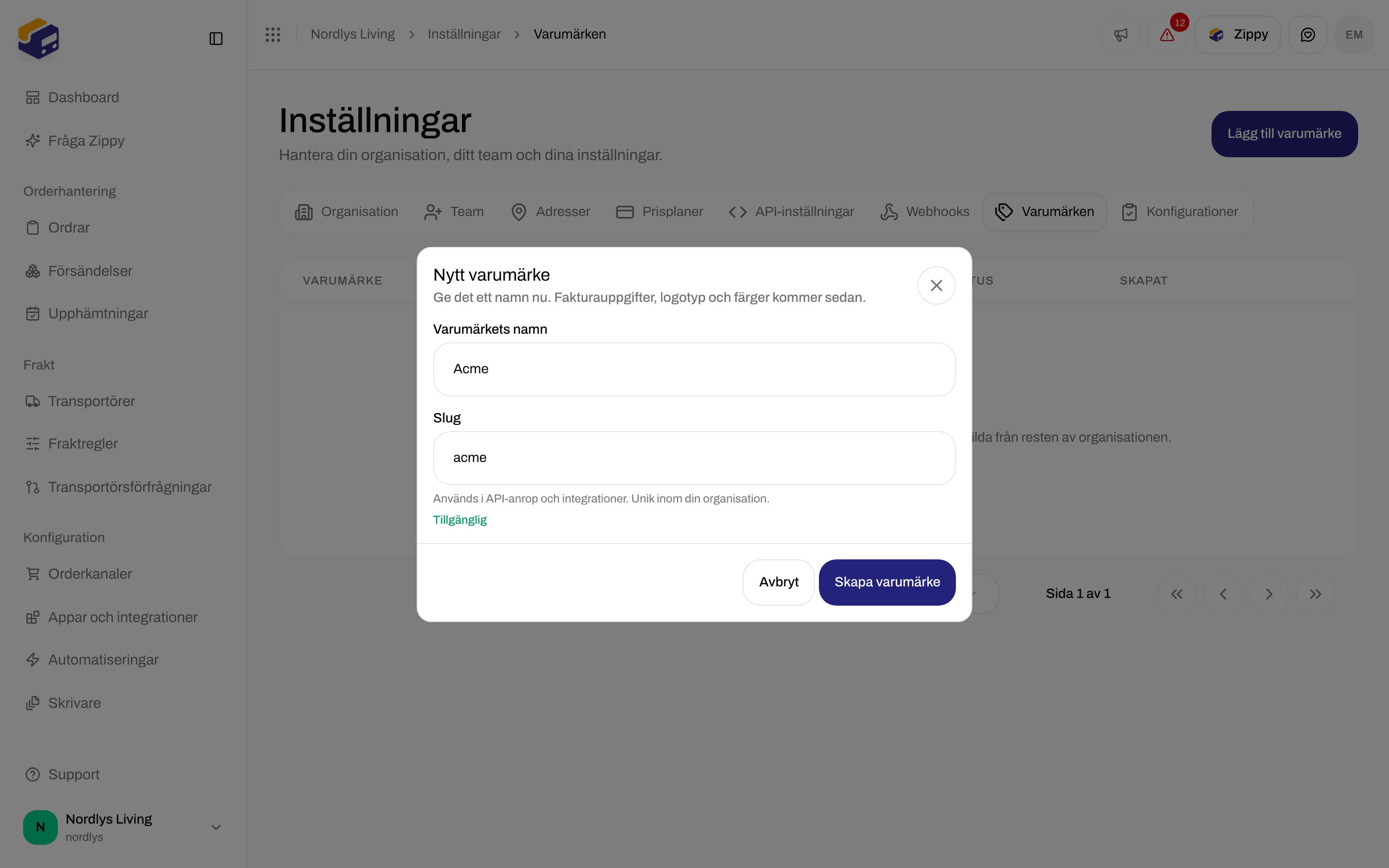1389x868 pixels.
Task: Open the EM user avatar
Action: [1354, 35]
